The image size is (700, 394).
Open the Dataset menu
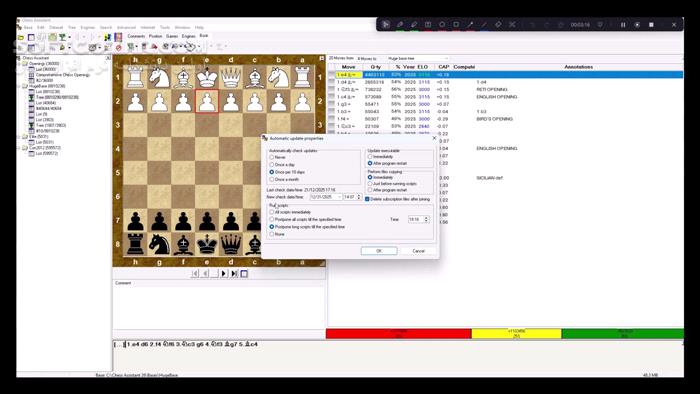tap(56, 28)
